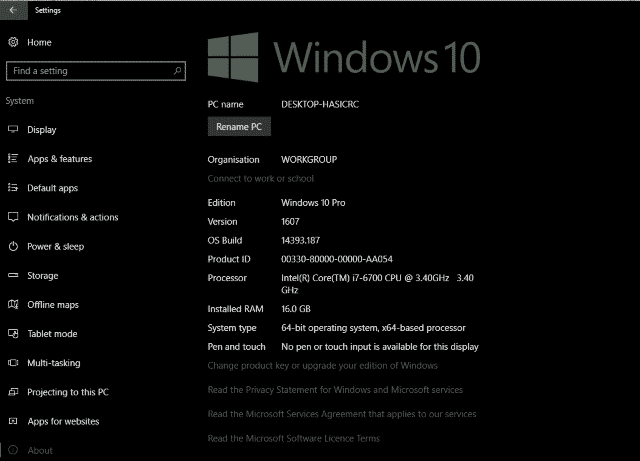Click Product ID 00330-80000-00000-AA054
Viewport: 640px width, 461px height.
337,259
